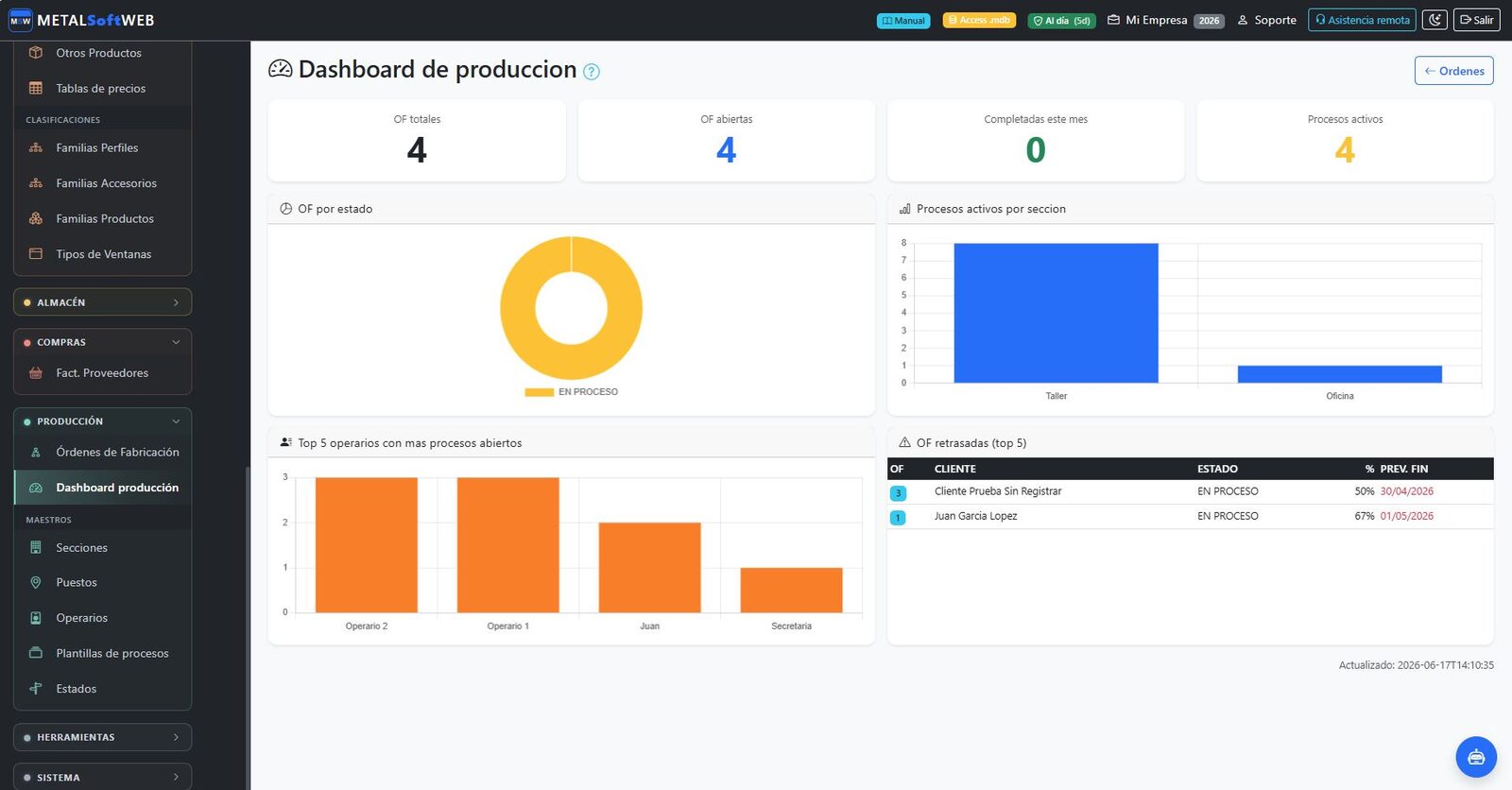Click the ESTADO column header
Viewport: 1512px width, 790px height.
coord(1217,469)
